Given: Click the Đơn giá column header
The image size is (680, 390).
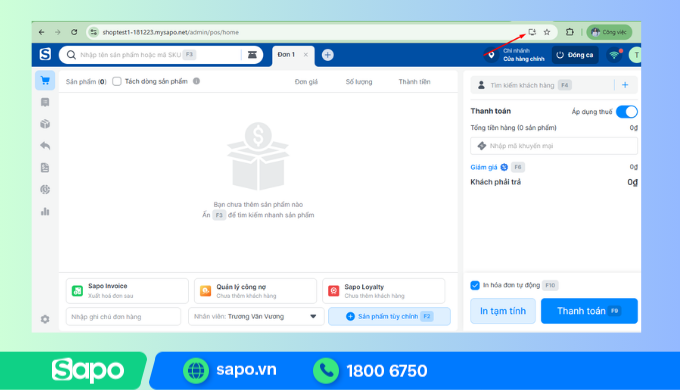Looking at the screenshot, I should pos(306,82).
